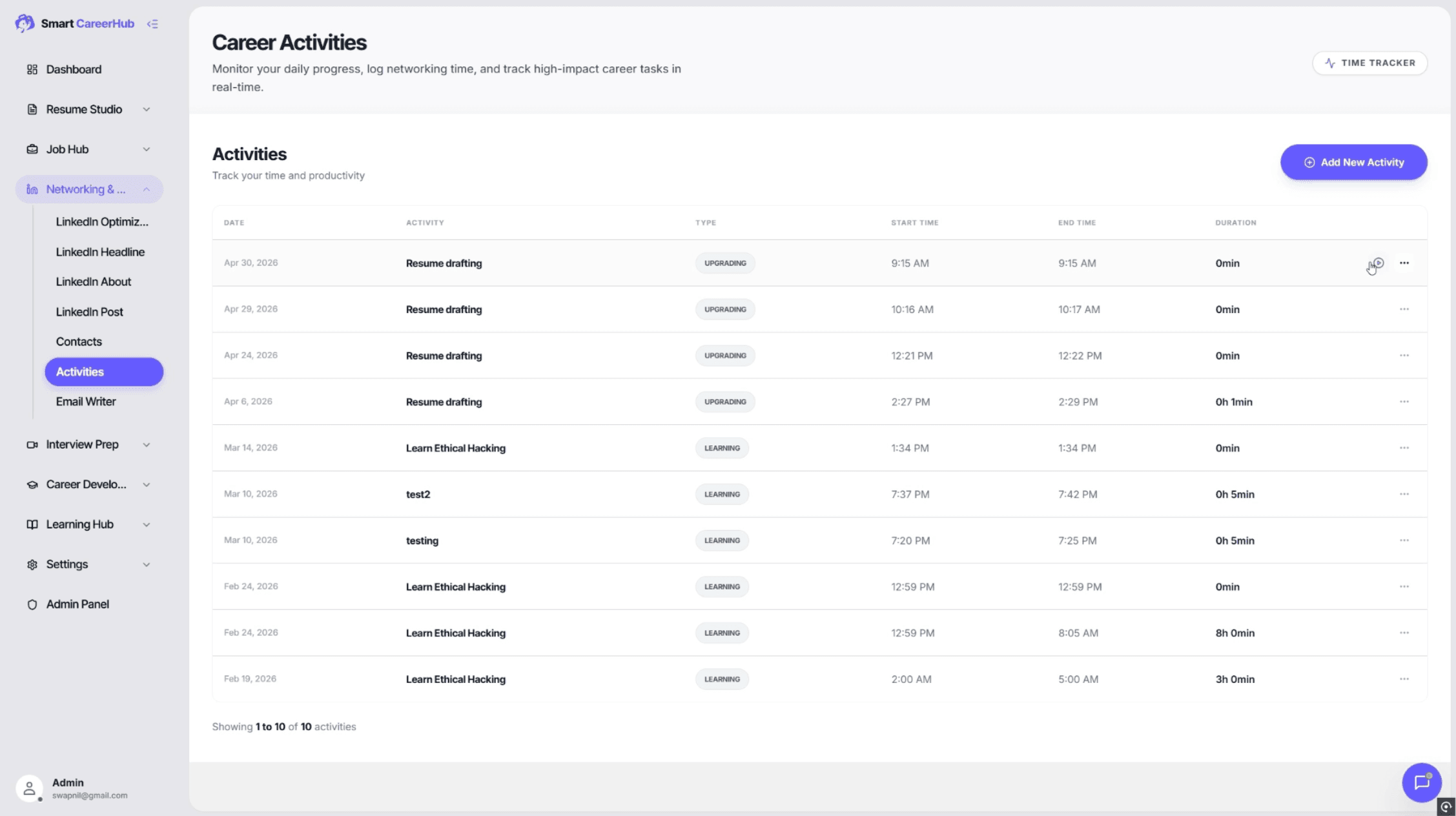
Task: Open the Dashboard page
Action: click(x=89, y=69)
